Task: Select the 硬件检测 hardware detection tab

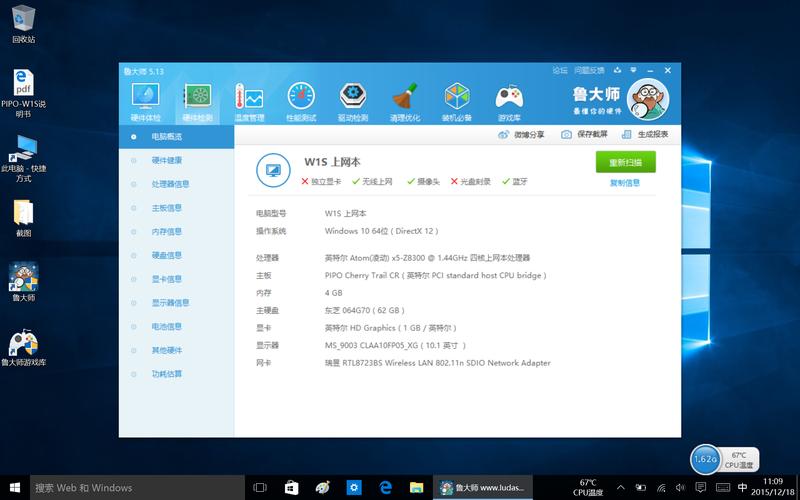Action: coord(197,103)
